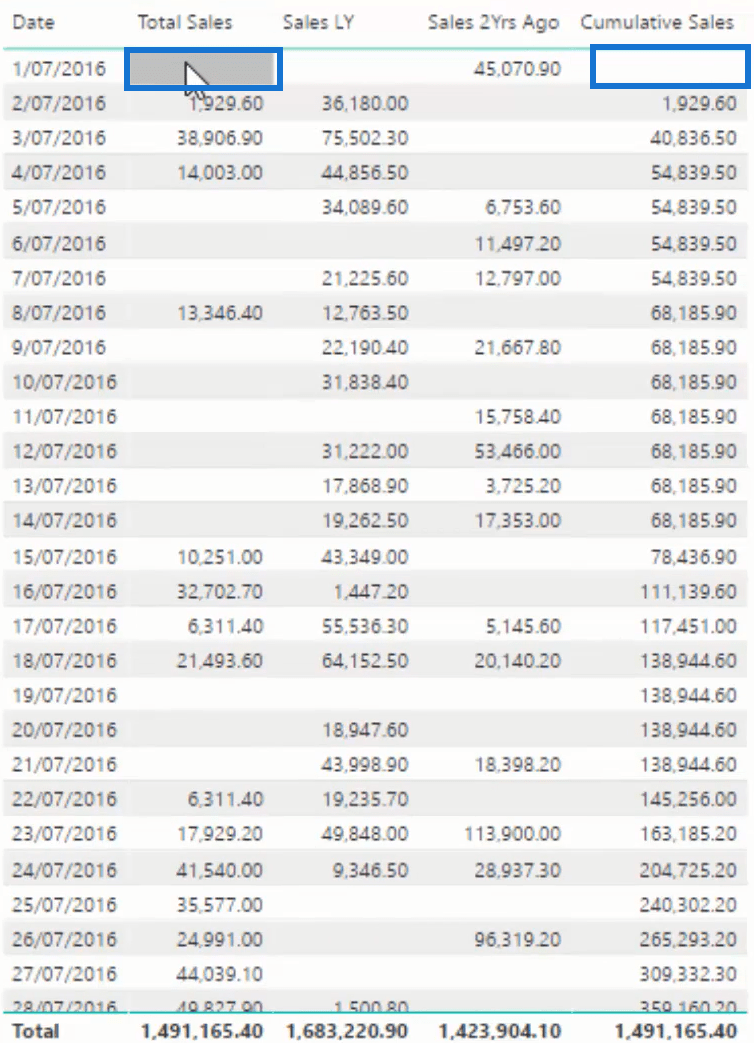
Task: Select the 64,152.50 Sales LY value
Action: click(364, 661)
